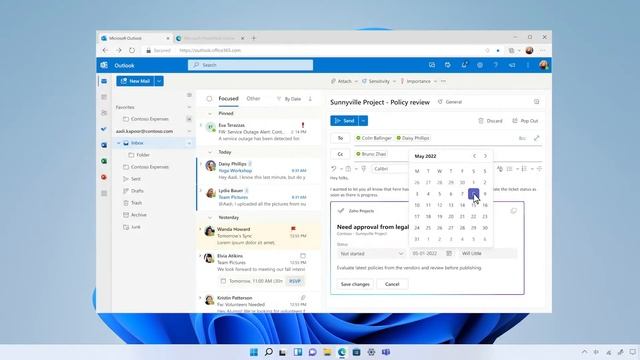Image resolution: width=640 pixels, height=360 pixels.
Task: Click Cancel in the task card
Action: click(392, 284)
